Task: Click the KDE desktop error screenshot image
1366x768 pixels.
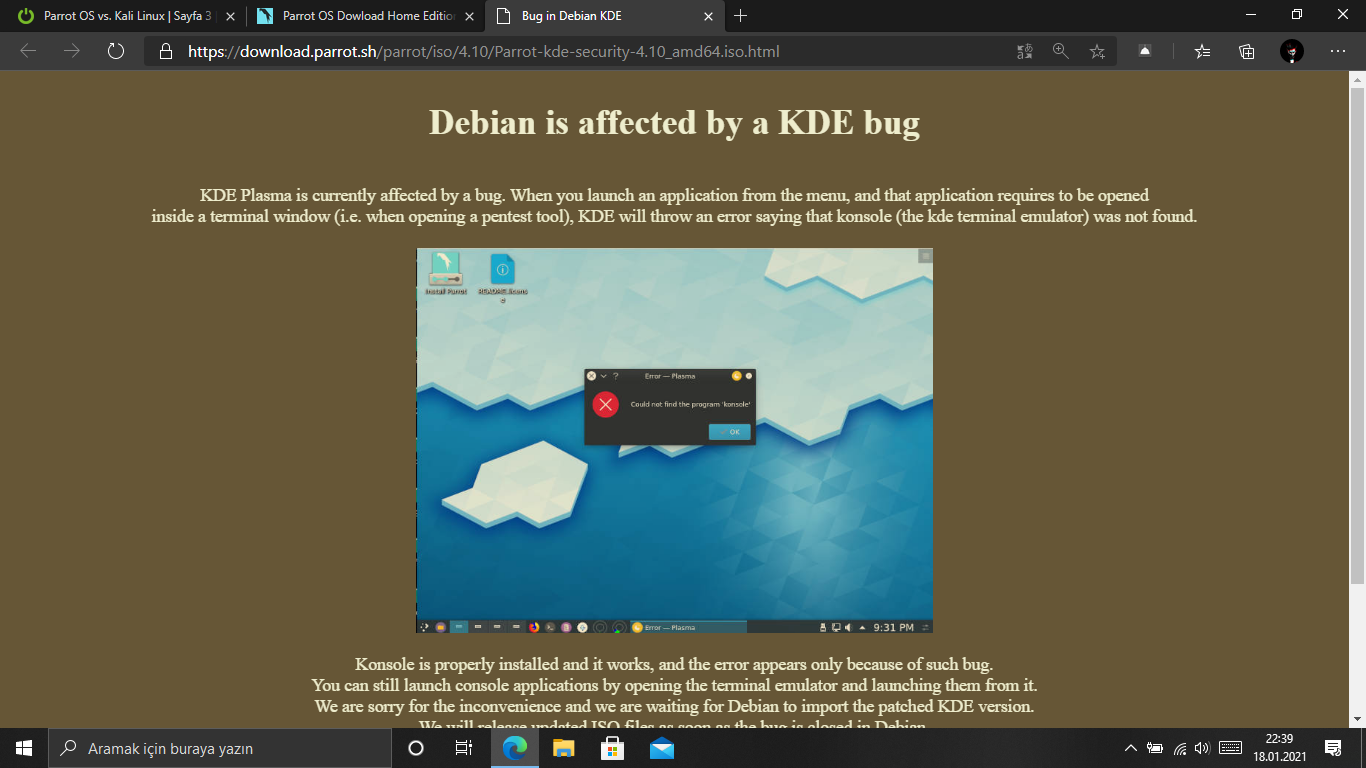Action: click(674, 440)
